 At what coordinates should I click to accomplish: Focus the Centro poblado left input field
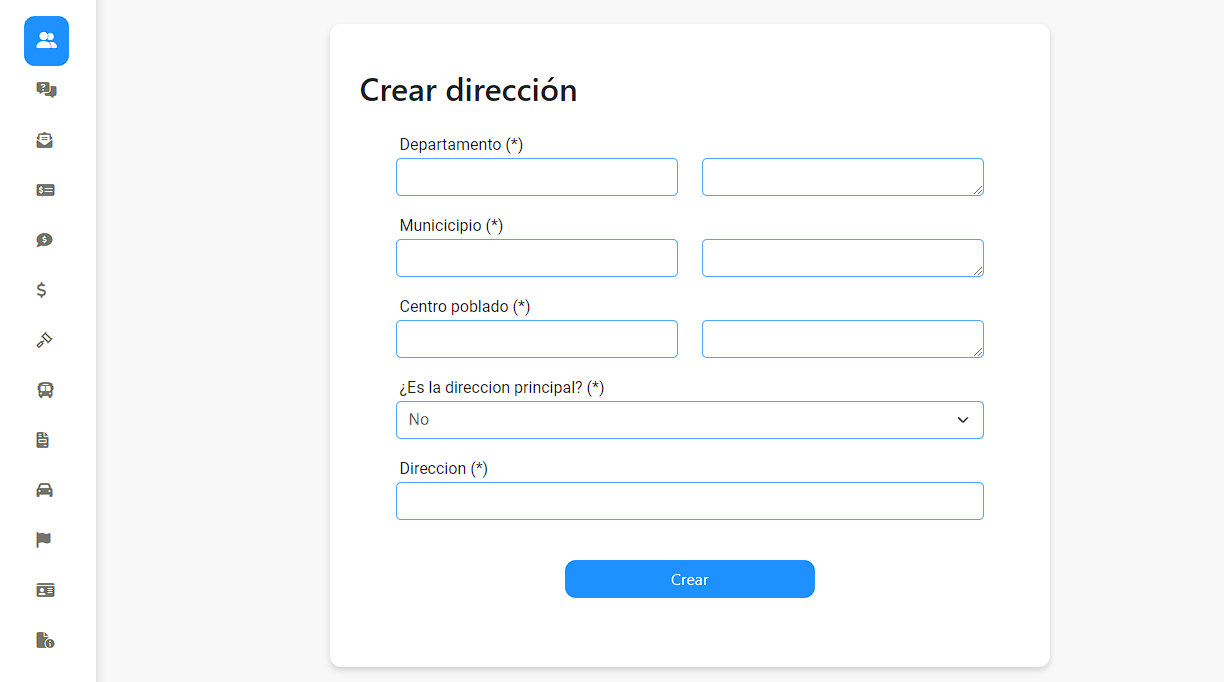pyautogui.click(x=537, y=339)
